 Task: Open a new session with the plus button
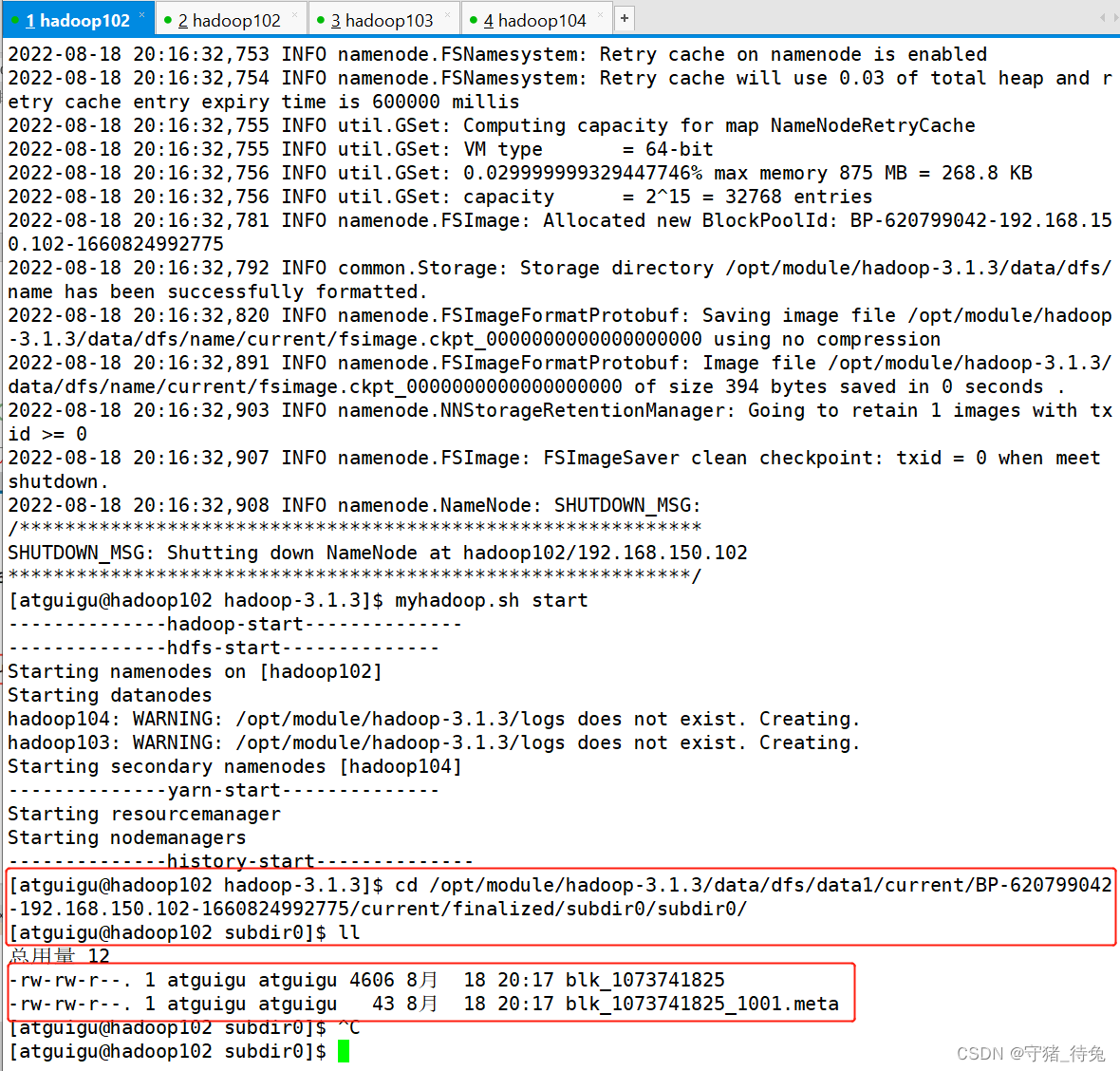click(623, 17)
